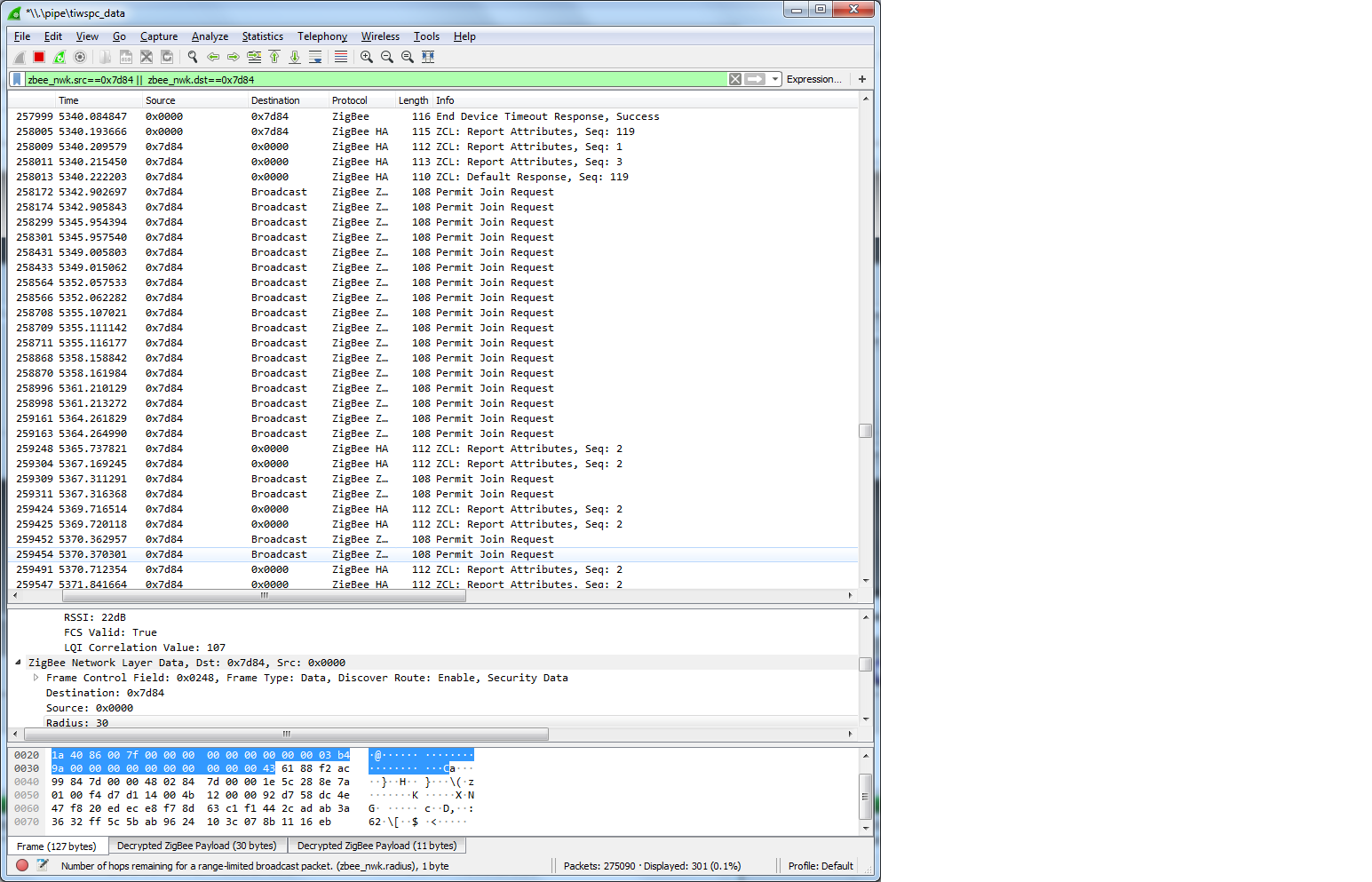This screenshot has width=1372, height=882.
Task: Sort packets by the Protocol column
Action: click(363, 100)
